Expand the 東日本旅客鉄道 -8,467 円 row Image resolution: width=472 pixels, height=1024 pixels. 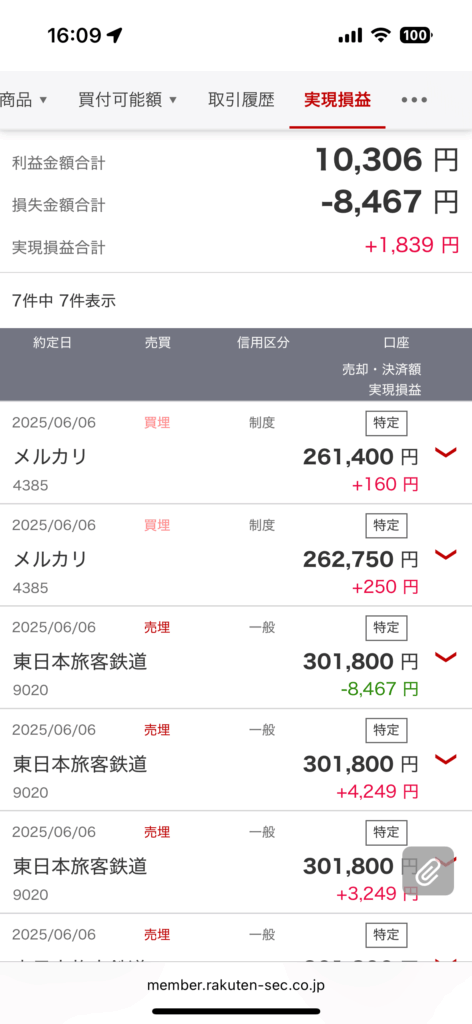point(445,657)
